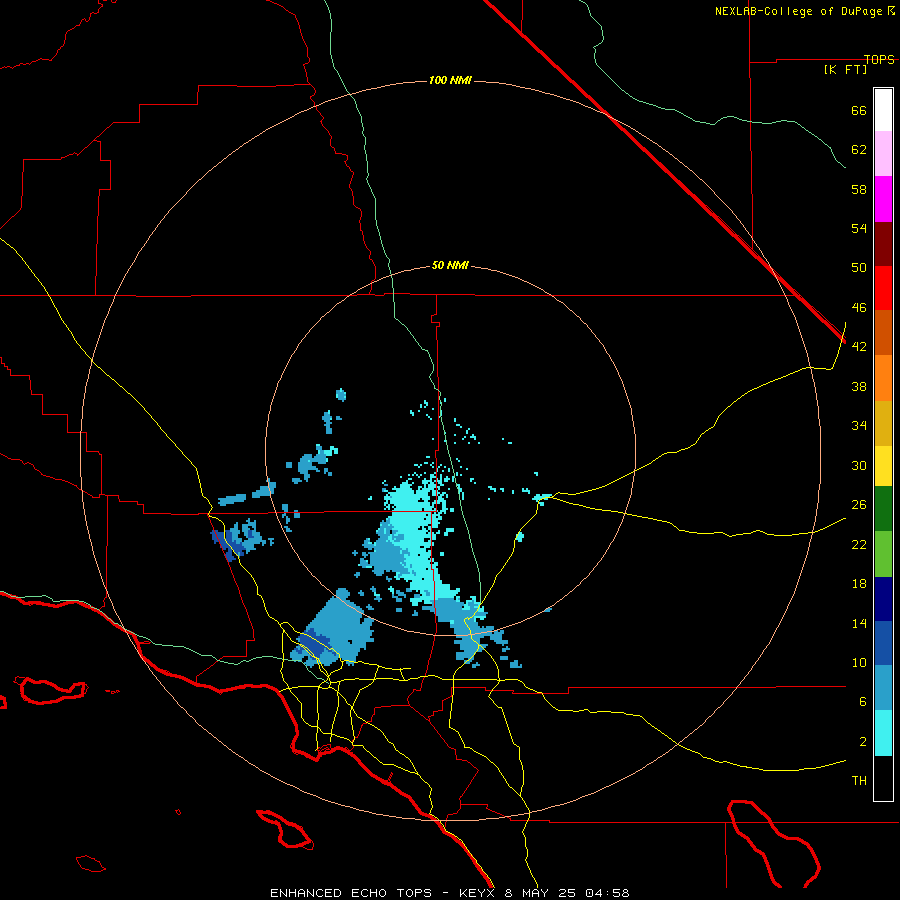Select the 14 legend value
The width and height of the screenshot is (900, 900).
[859, 623]
